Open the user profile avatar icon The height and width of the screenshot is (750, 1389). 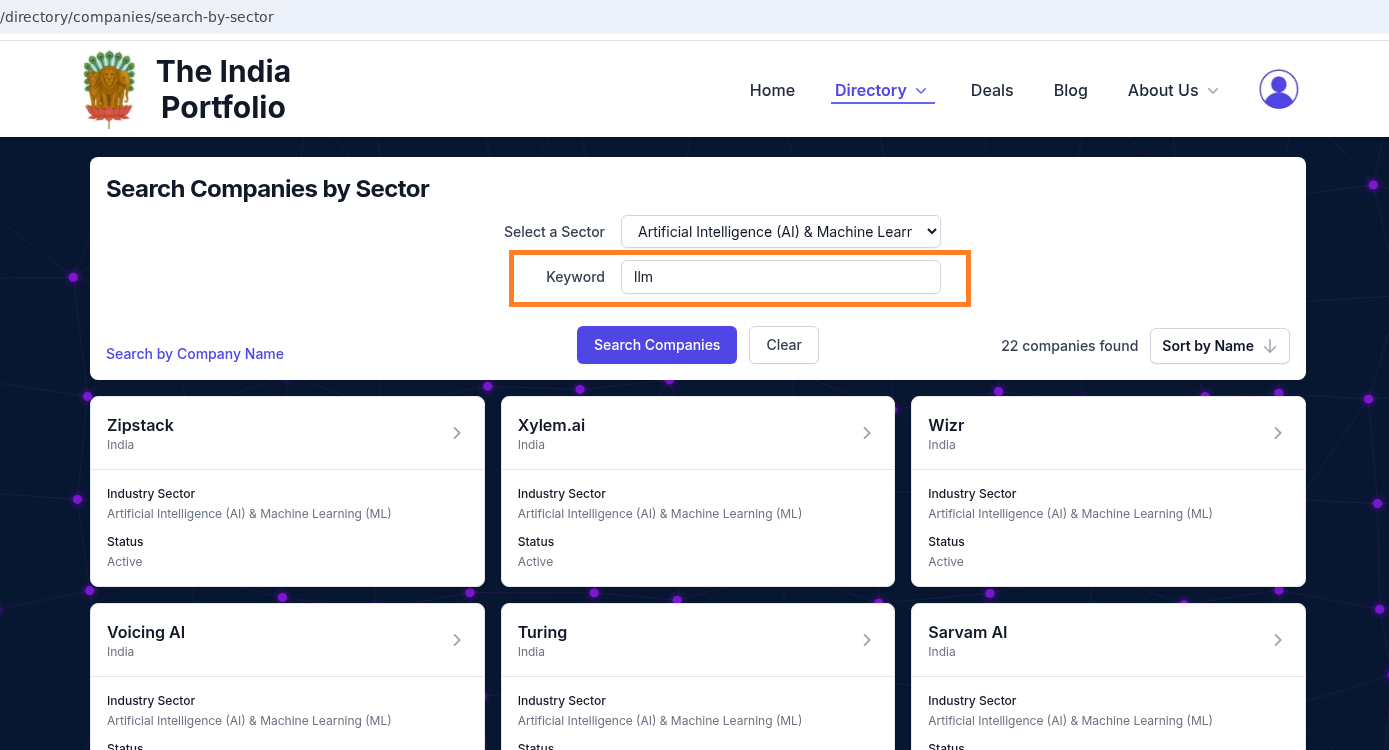click(x=1278, y=90)
